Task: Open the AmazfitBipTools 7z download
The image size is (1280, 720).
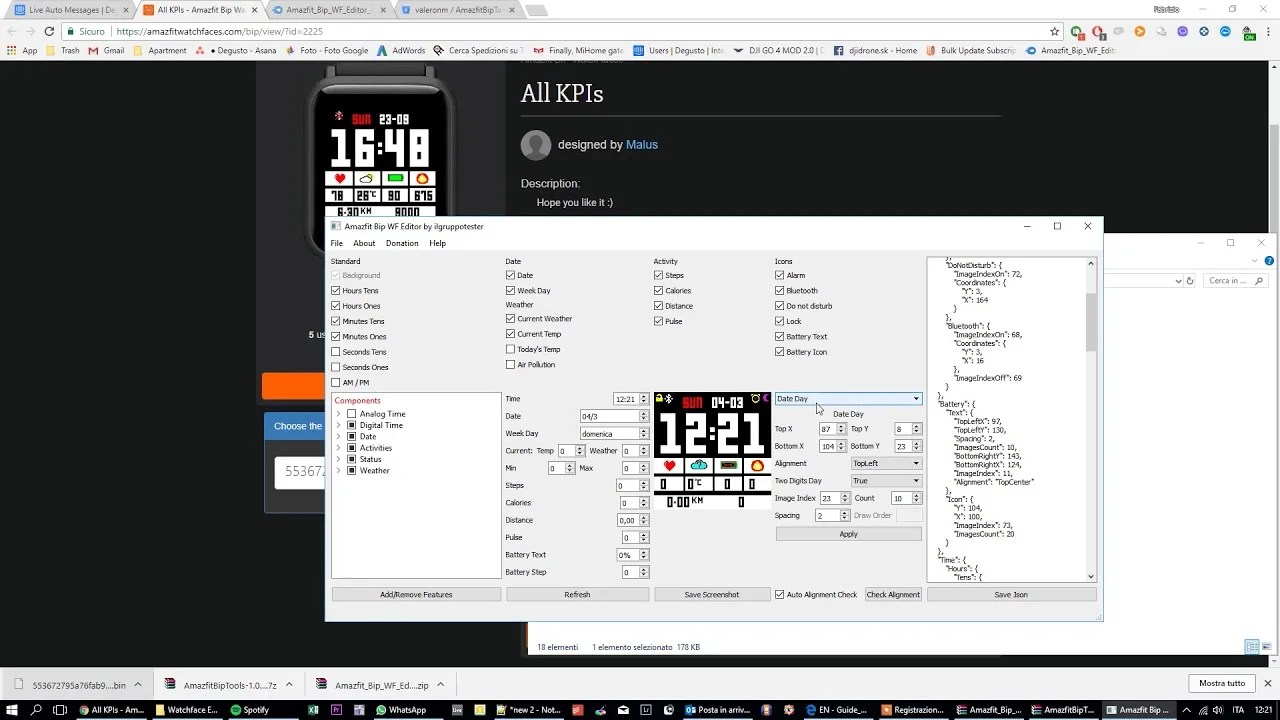Action: [x=228, y=685]
